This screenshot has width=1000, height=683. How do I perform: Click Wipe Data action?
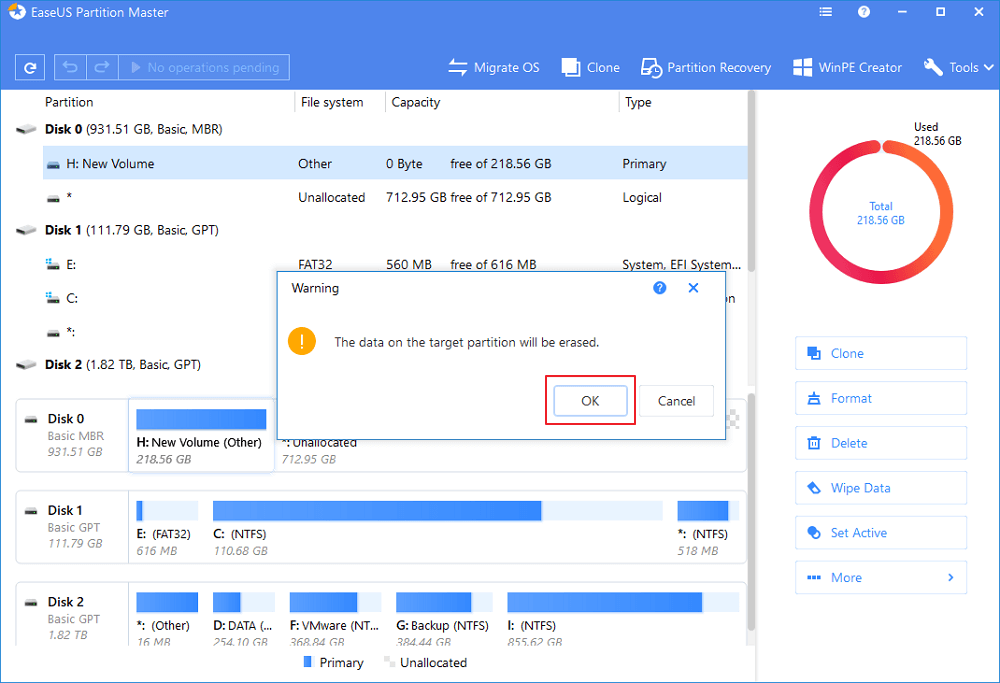(x=881, y=488)
